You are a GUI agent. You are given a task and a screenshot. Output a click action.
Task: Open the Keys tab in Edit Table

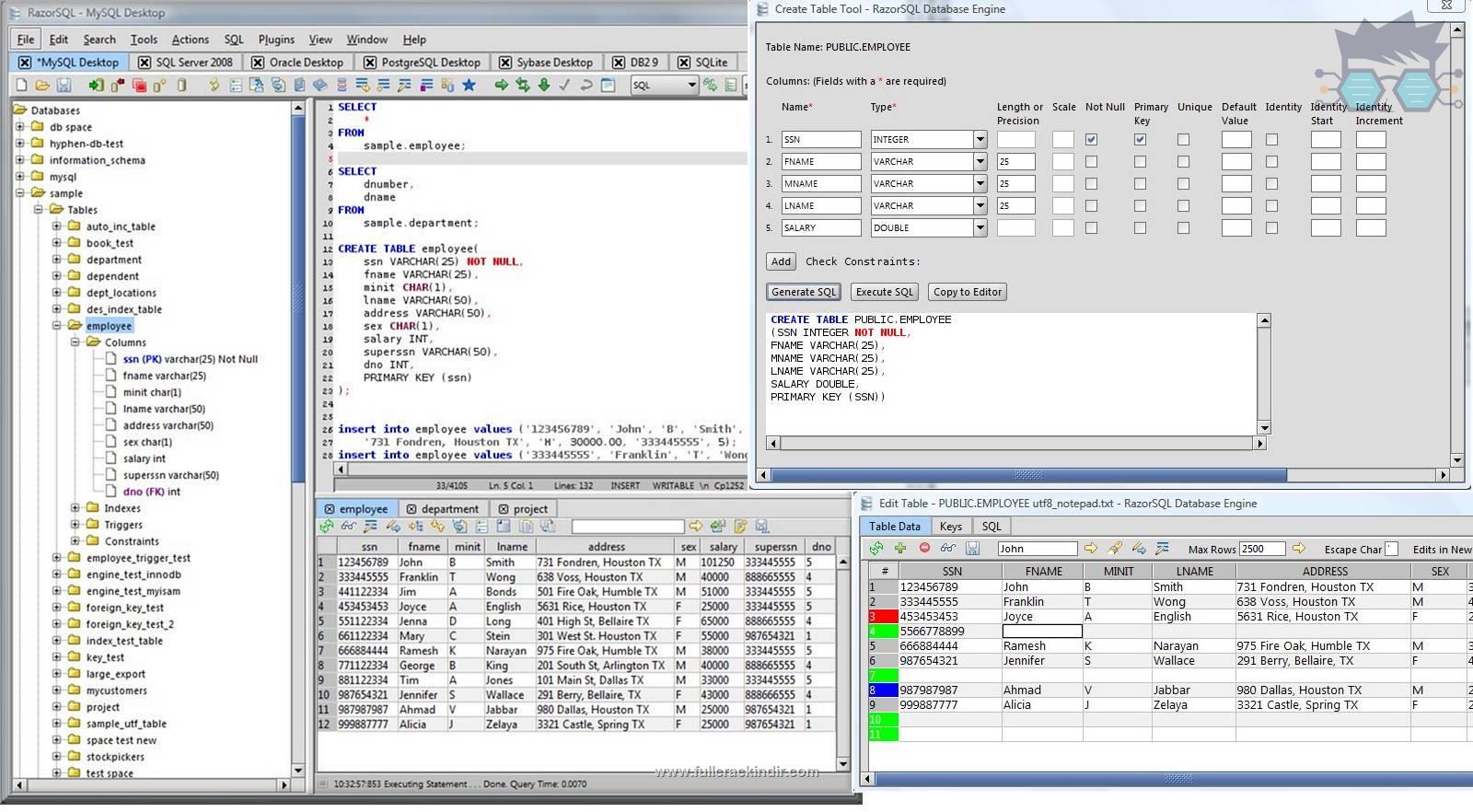click(951, 527)
